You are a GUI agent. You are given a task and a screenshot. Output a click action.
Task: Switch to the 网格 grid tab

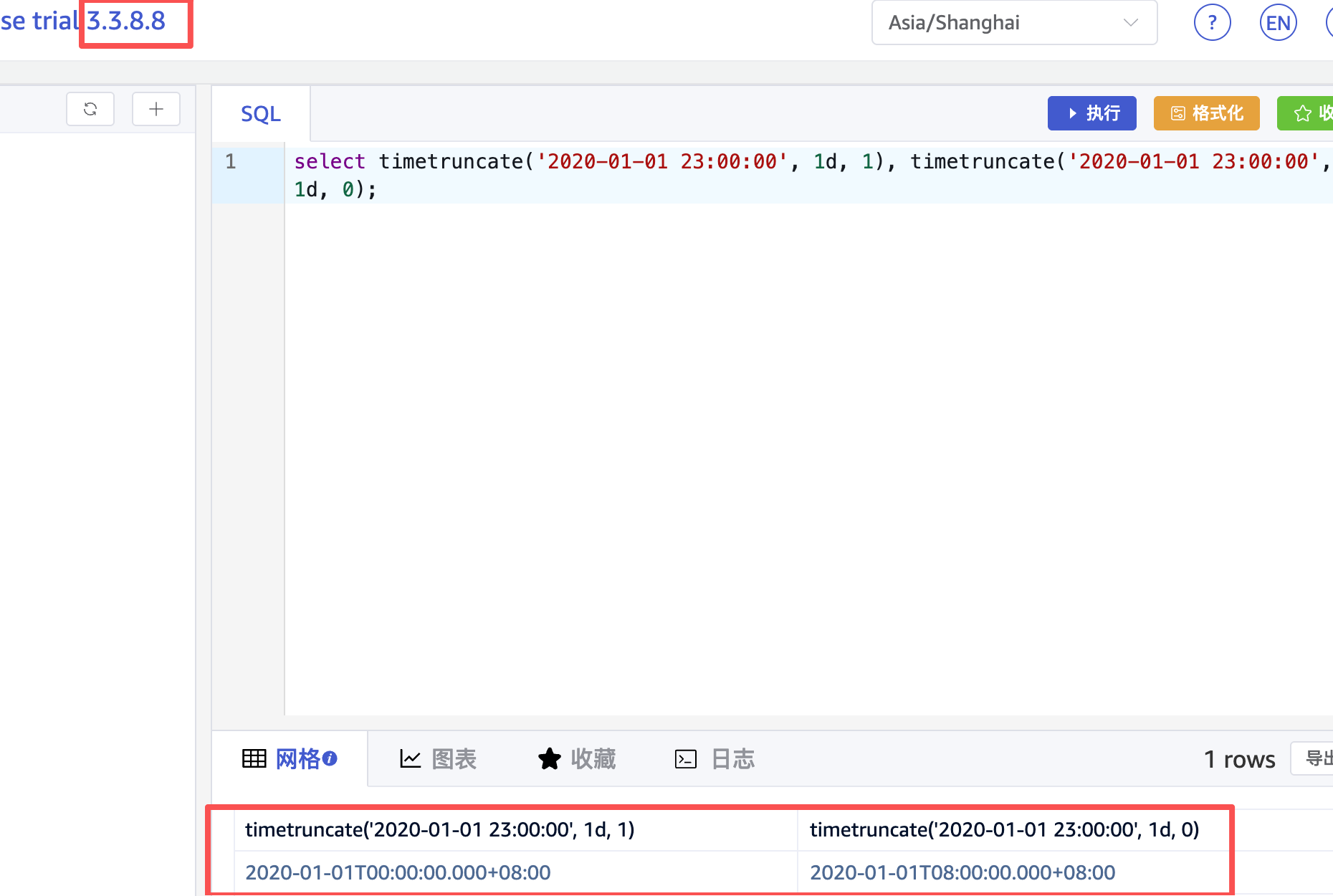[x=289, y=758]
